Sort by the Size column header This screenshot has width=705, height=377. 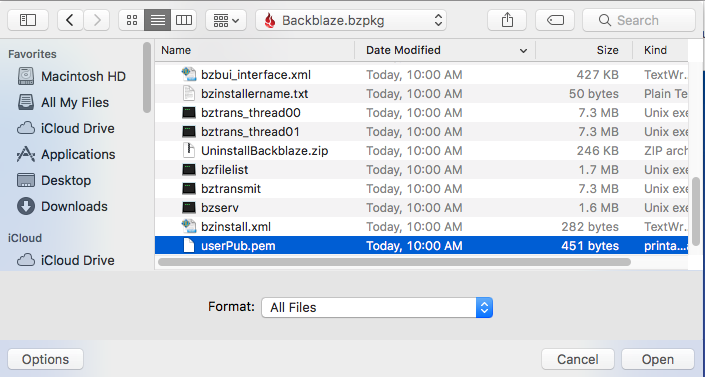584,50
